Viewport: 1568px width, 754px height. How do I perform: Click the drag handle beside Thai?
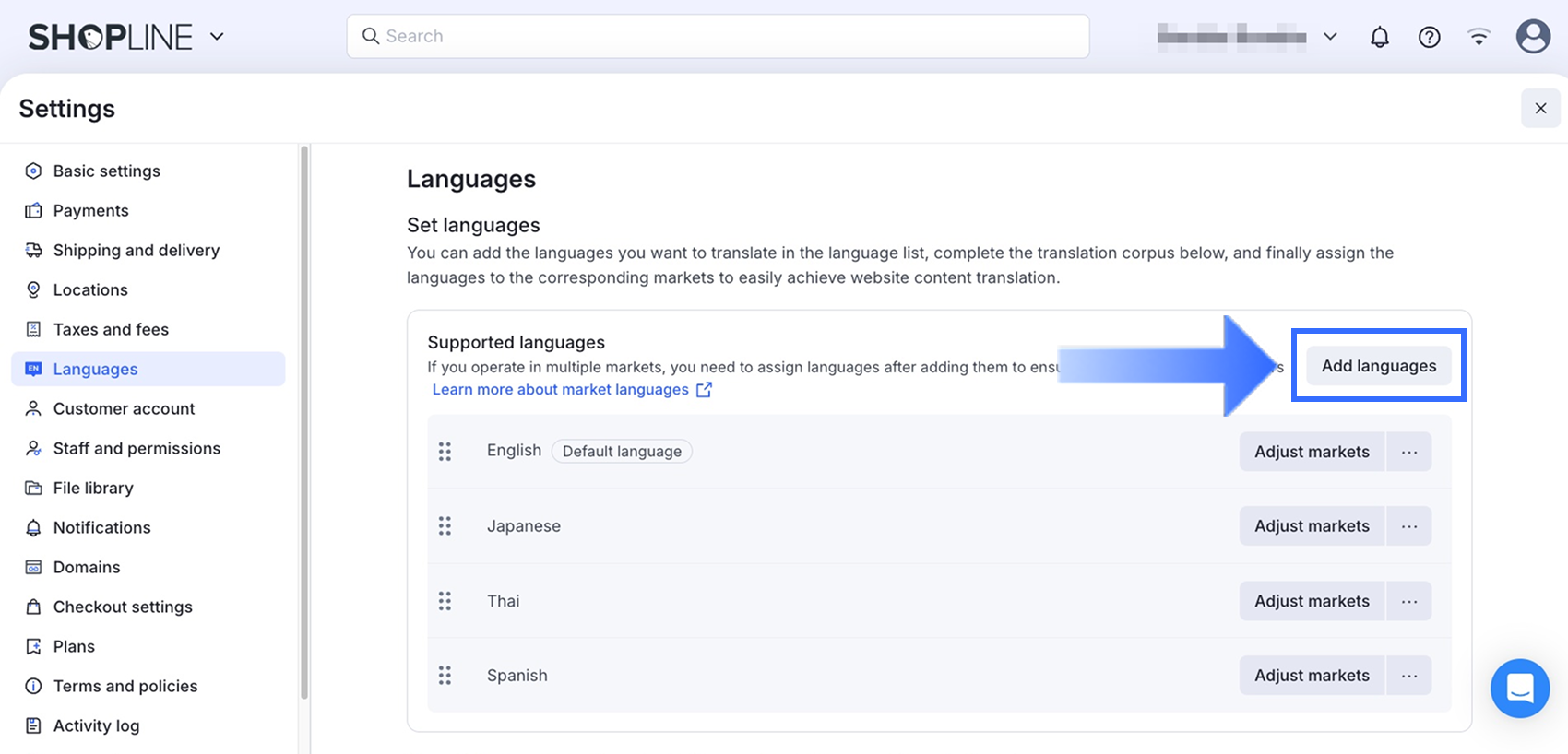445,601
